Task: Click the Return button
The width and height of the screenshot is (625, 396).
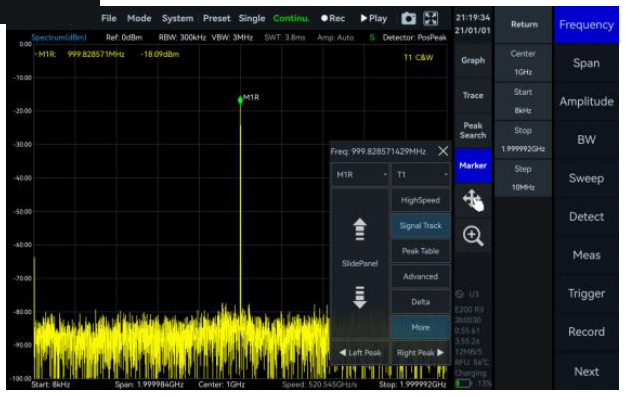Action: [x=524, y=24]
